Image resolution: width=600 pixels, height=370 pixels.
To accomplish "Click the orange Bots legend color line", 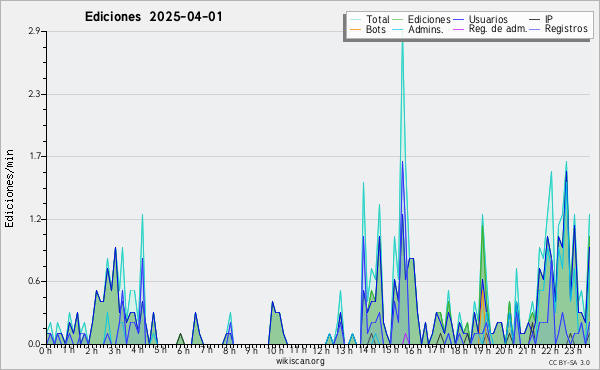I will [x=355, y=29].
